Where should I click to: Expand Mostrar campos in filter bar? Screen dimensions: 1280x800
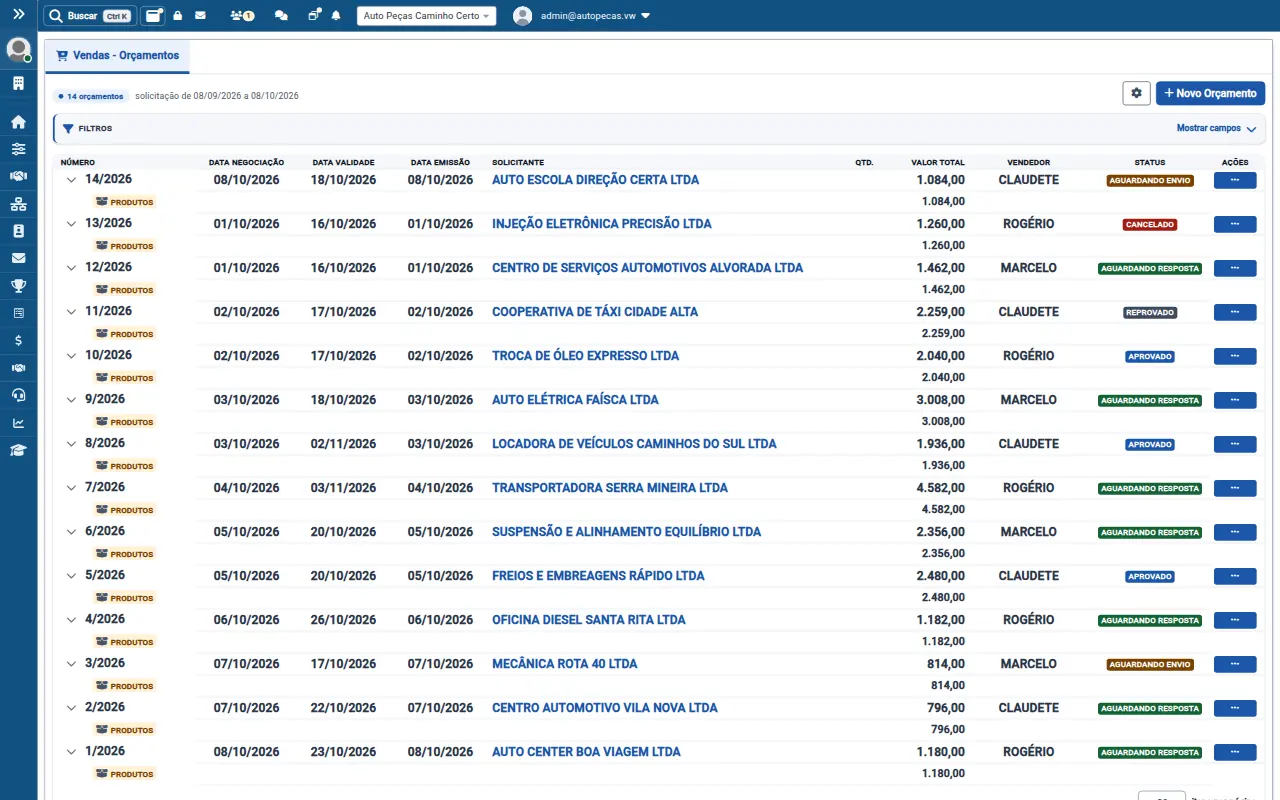(1215, 128)
